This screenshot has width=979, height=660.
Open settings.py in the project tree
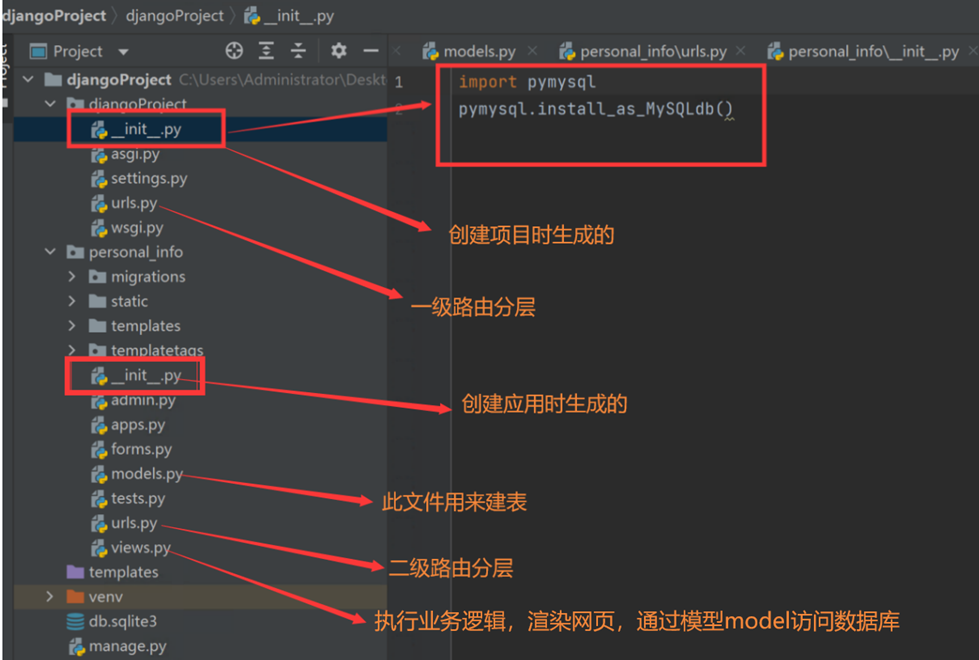coord(139,179)
